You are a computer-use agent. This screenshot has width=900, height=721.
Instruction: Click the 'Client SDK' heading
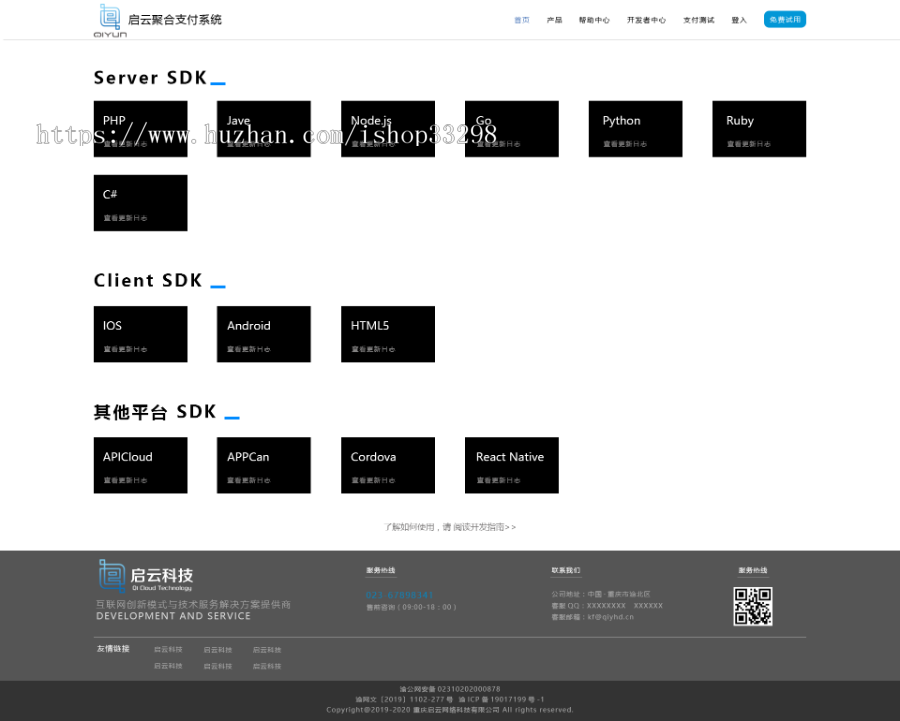[148, 280]
